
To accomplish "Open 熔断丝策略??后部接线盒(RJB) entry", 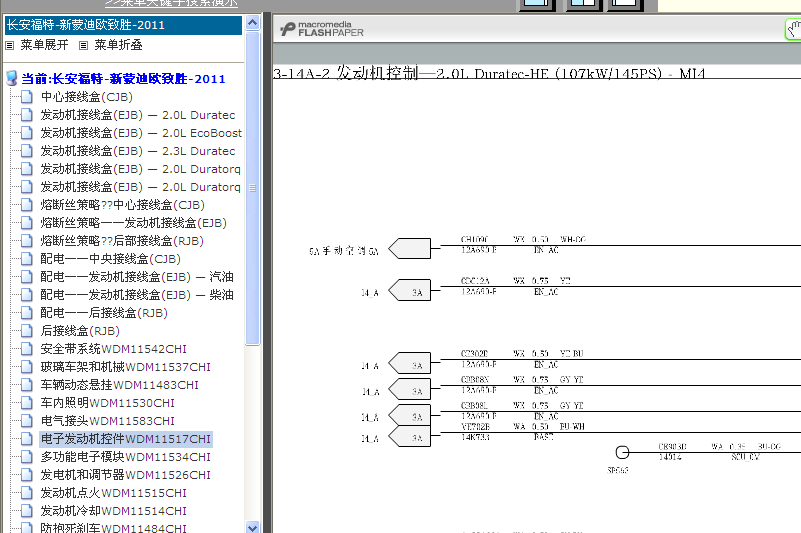I will [122, 241].
